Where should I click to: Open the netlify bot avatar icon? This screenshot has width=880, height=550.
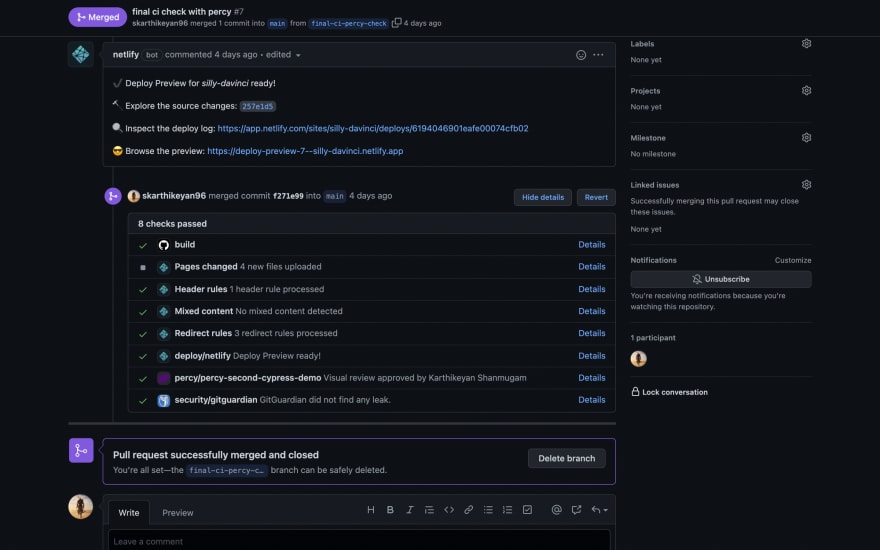(x=81, y=54)
